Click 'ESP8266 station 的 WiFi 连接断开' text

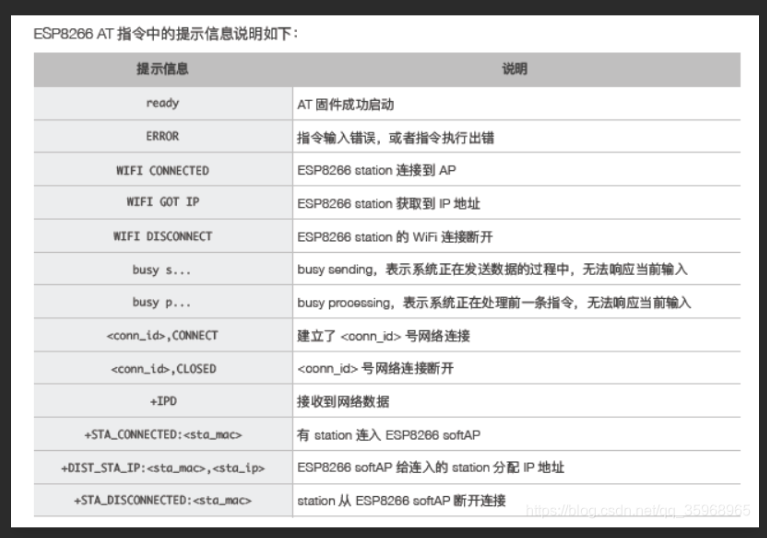(395, 237)
